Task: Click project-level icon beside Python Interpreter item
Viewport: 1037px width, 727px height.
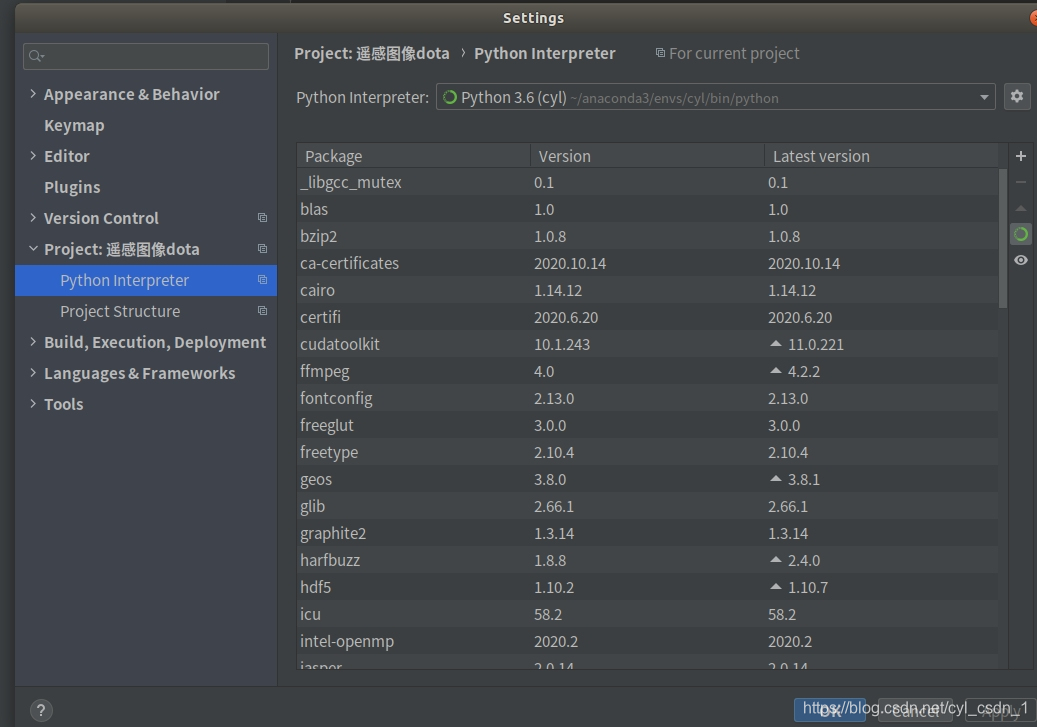Action: point(262,280)
